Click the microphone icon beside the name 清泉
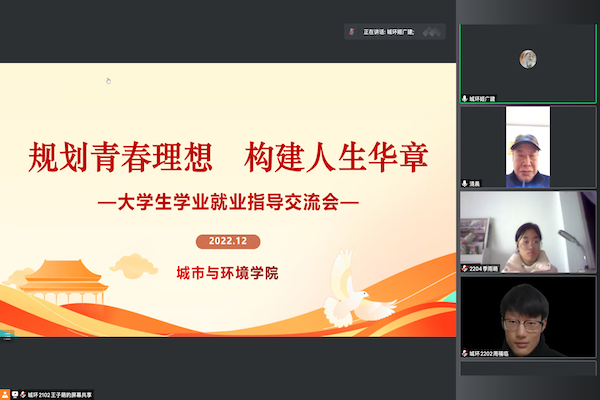 point(465,184)
